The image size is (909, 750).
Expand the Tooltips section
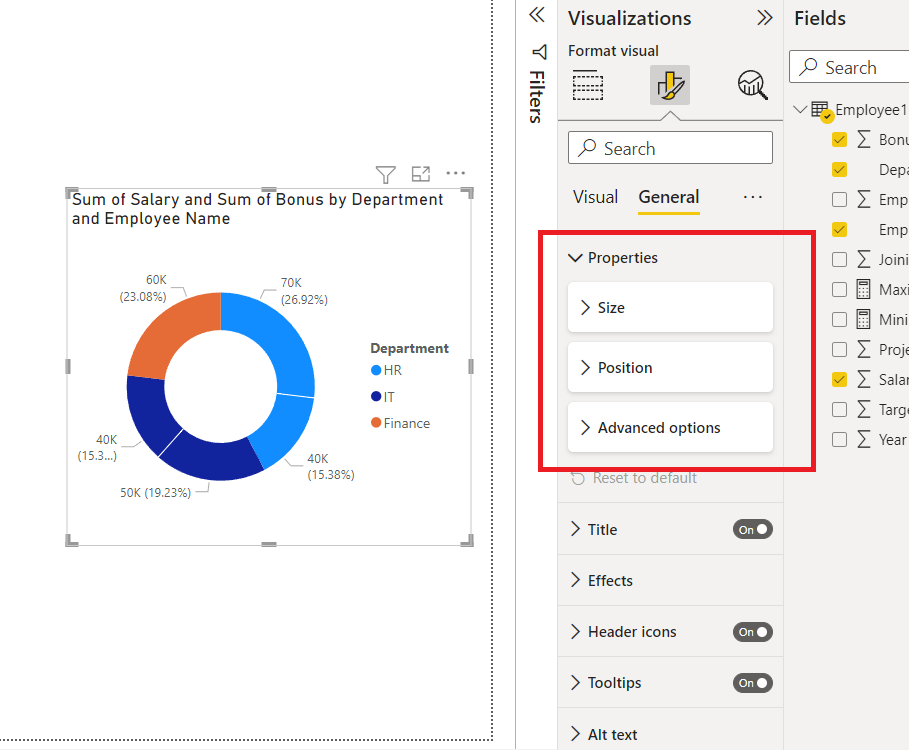(576, 683)
